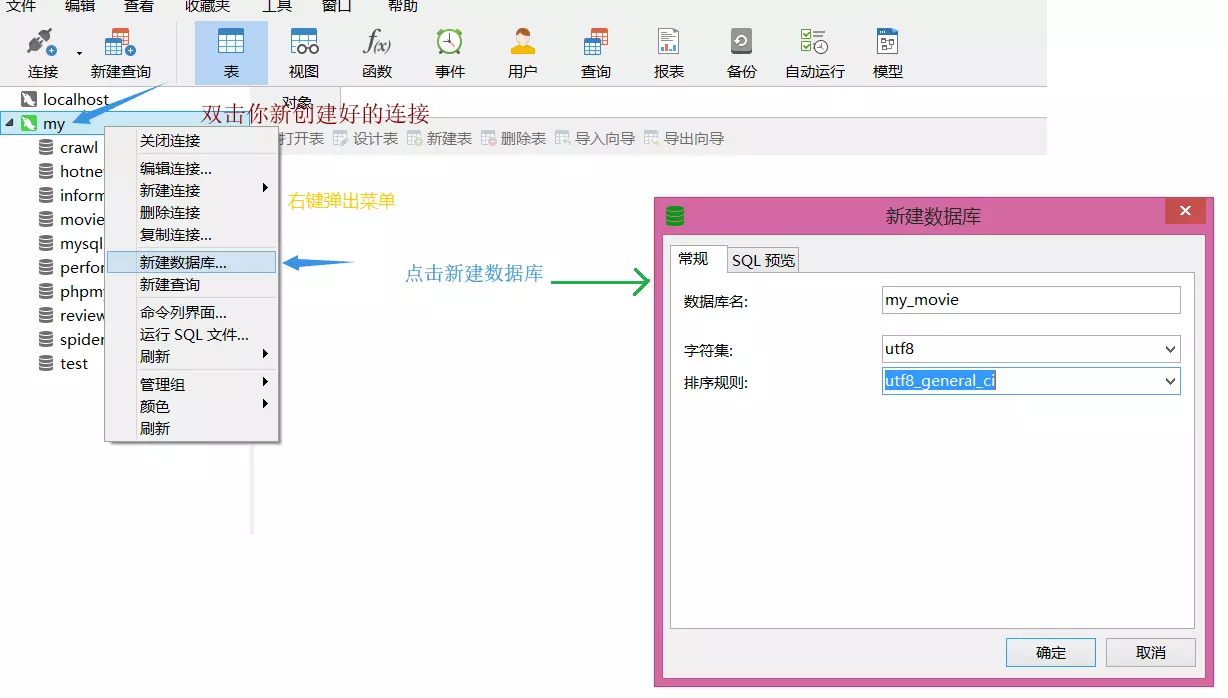This screenshot has height=698, width=1228.
Task: Open 新建查询 from the main toolbar
Action: coord(120,50)
